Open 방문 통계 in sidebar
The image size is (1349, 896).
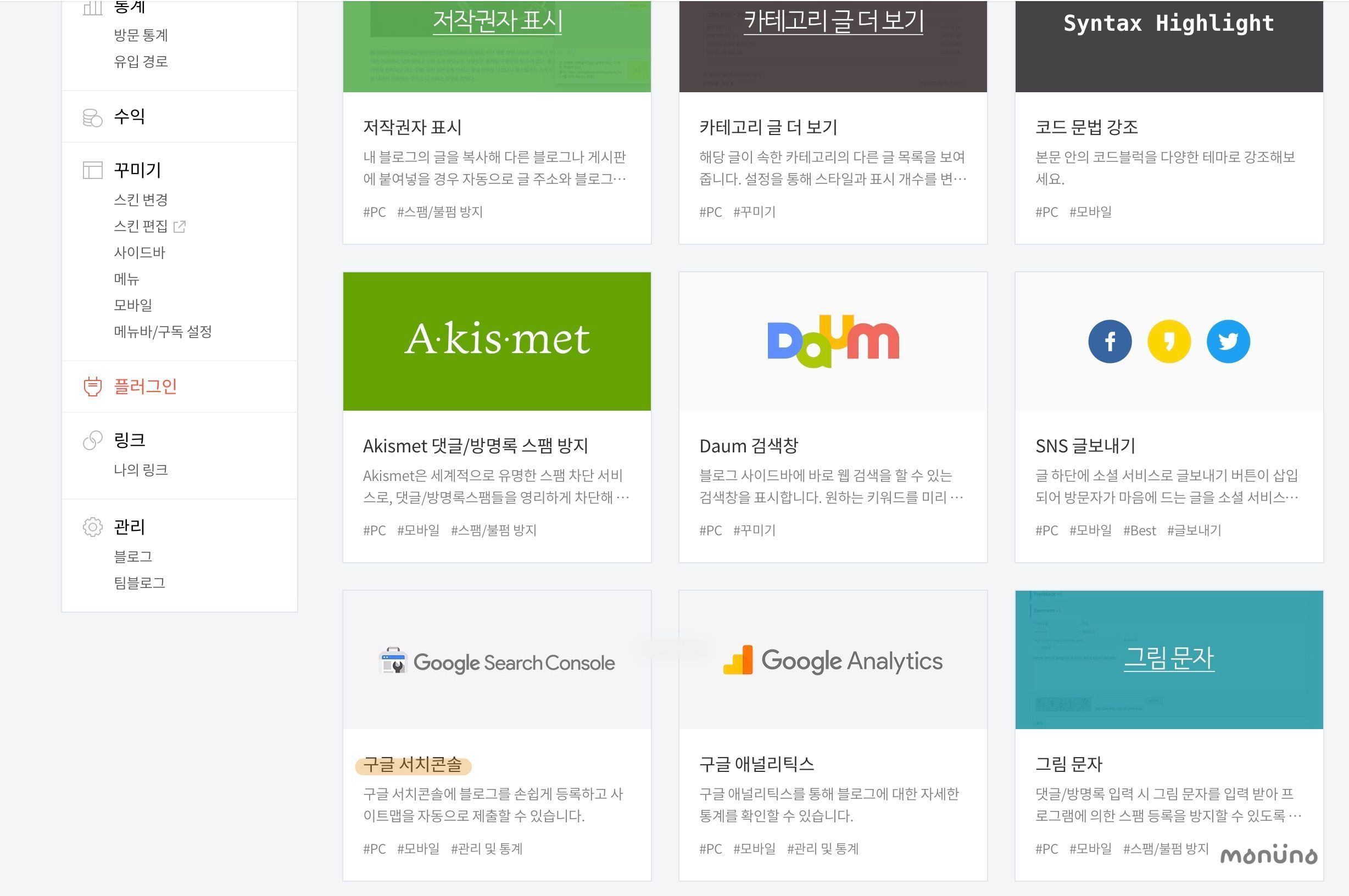(141, 36)
